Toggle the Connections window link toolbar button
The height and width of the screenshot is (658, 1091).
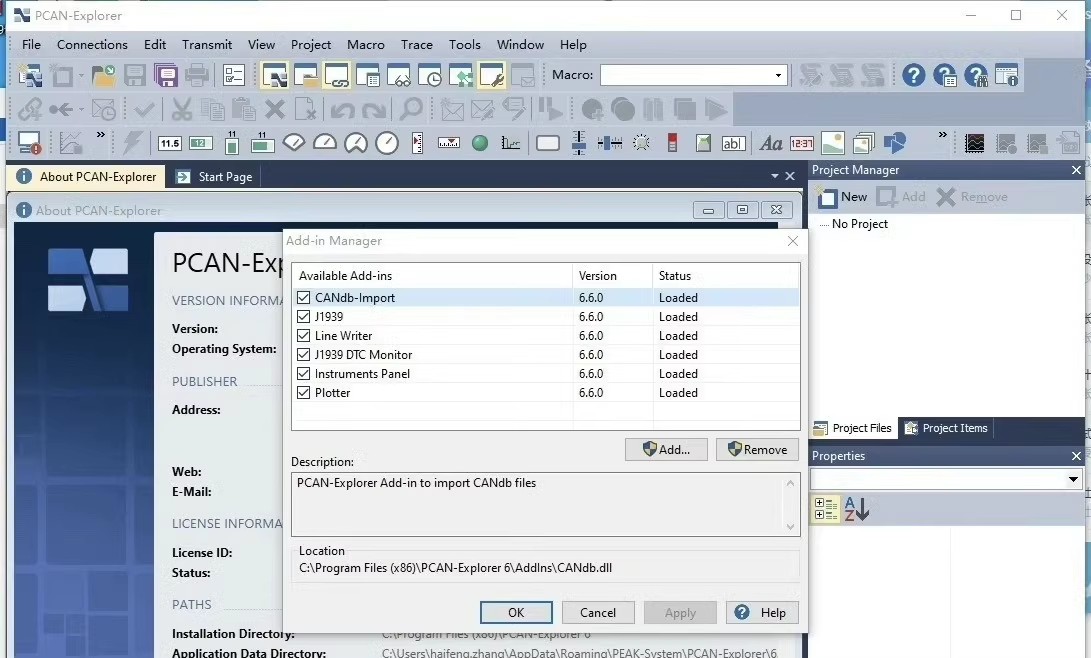point(337,75)
